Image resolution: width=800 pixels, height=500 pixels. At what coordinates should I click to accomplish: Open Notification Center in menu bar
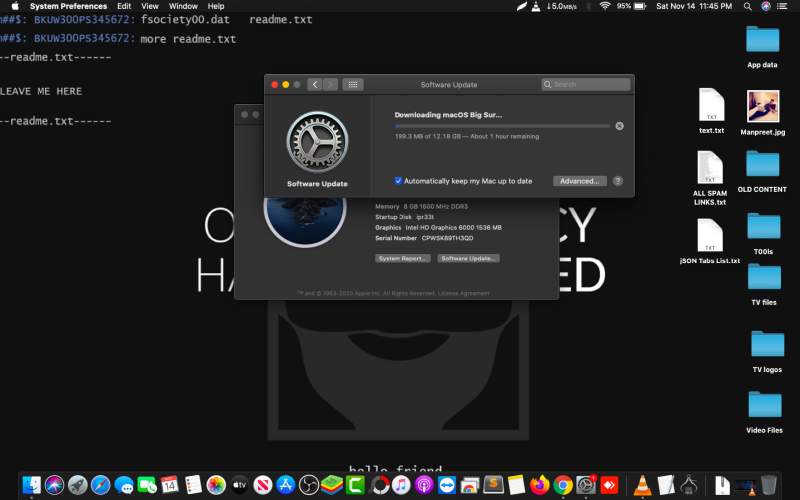coord(782,6)
